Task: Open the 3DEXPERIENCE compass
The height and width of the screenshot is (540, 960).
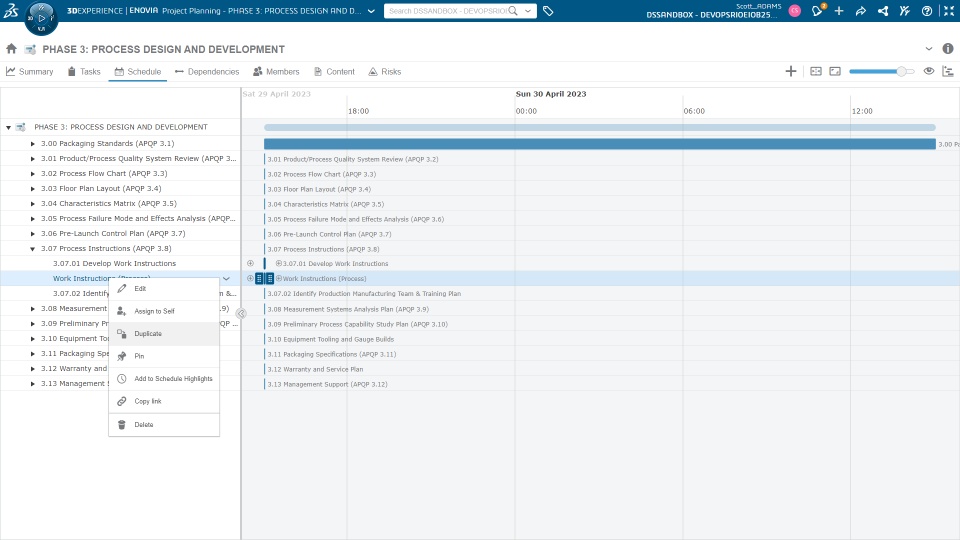Action: click(40, 17)
